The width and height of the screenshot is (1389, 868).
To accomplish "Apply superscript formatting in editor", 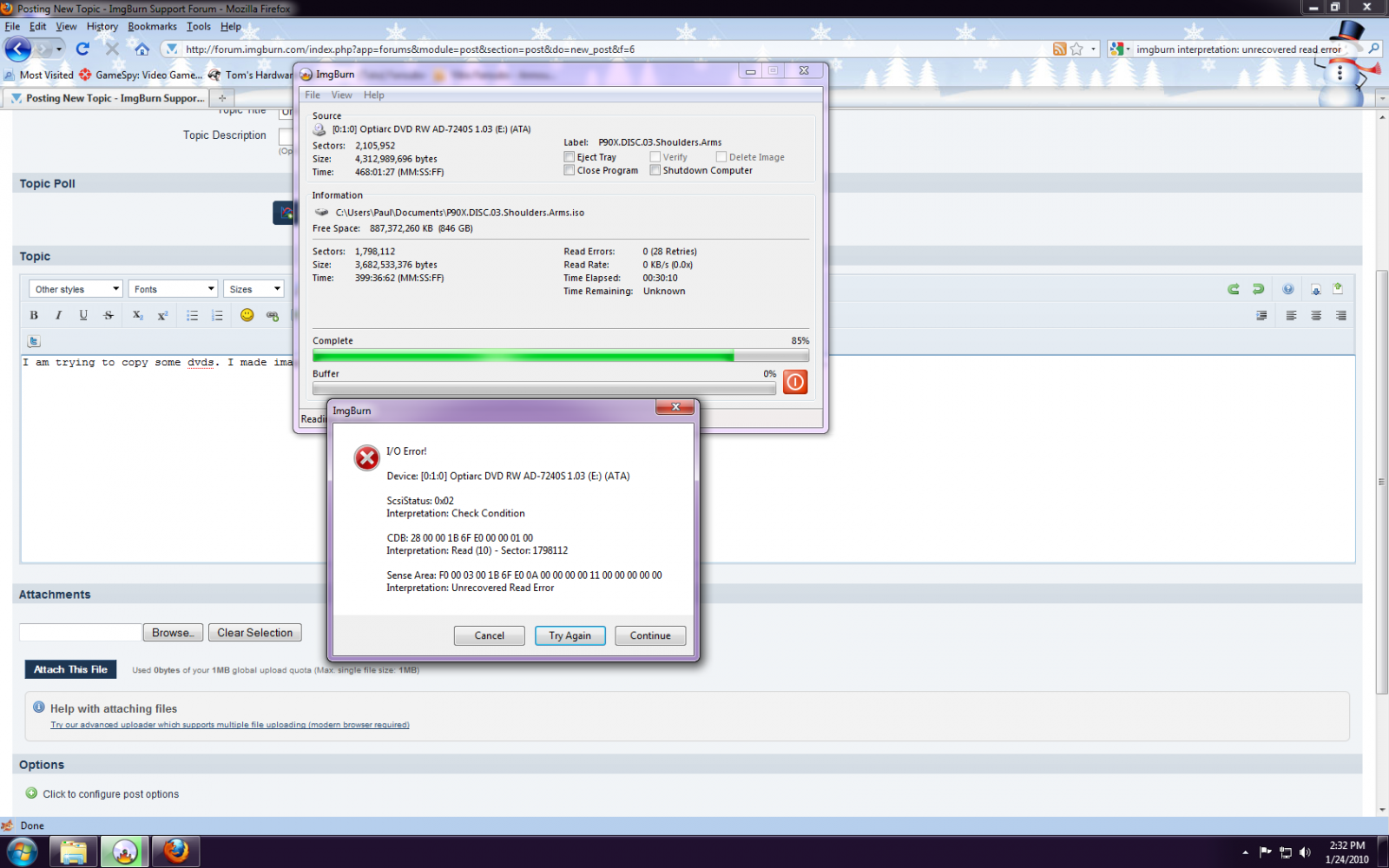I will [x=162, y=315].
